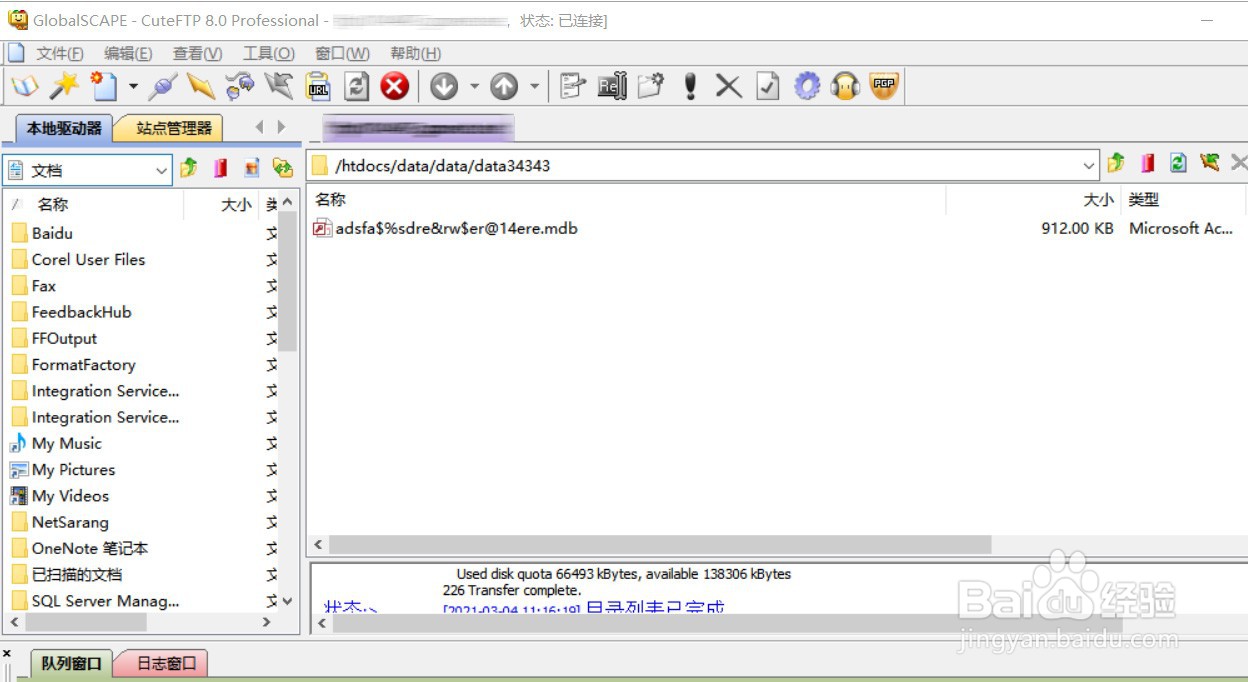Stop transfer with the red X button
Image resolution: width=1248 pixels, height=682 pixels.
tap(395, 87)
